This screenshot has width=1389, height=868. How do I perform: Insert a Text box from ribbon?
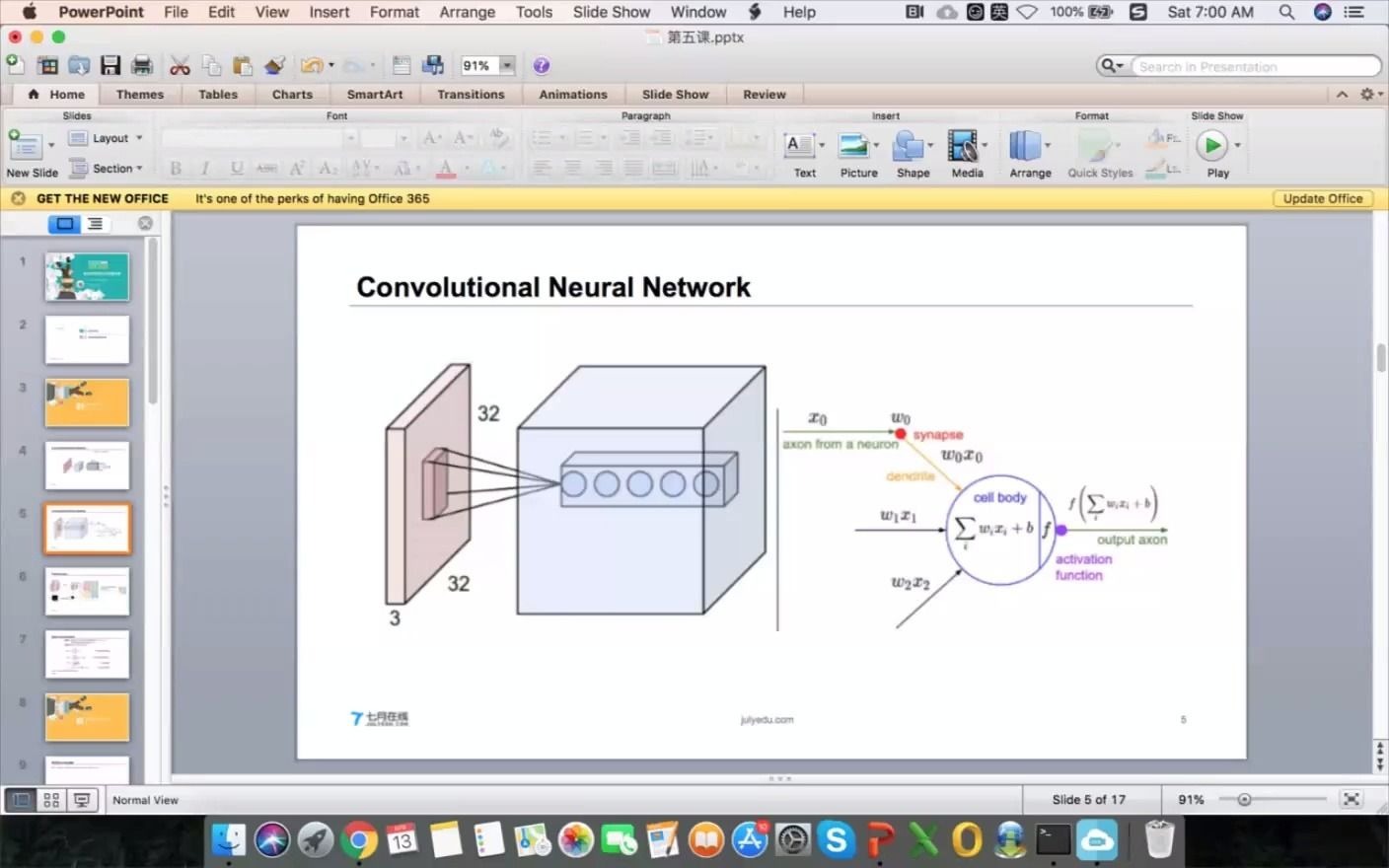pyautogui.click(x=804, y=155)
